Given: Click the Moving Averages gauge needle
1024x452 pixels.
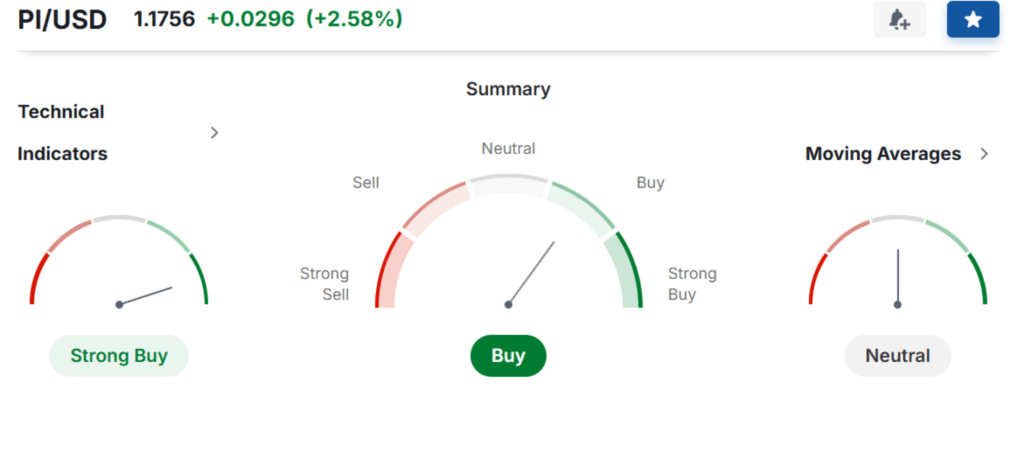Looking at the screenshot, I should (898, 278).
